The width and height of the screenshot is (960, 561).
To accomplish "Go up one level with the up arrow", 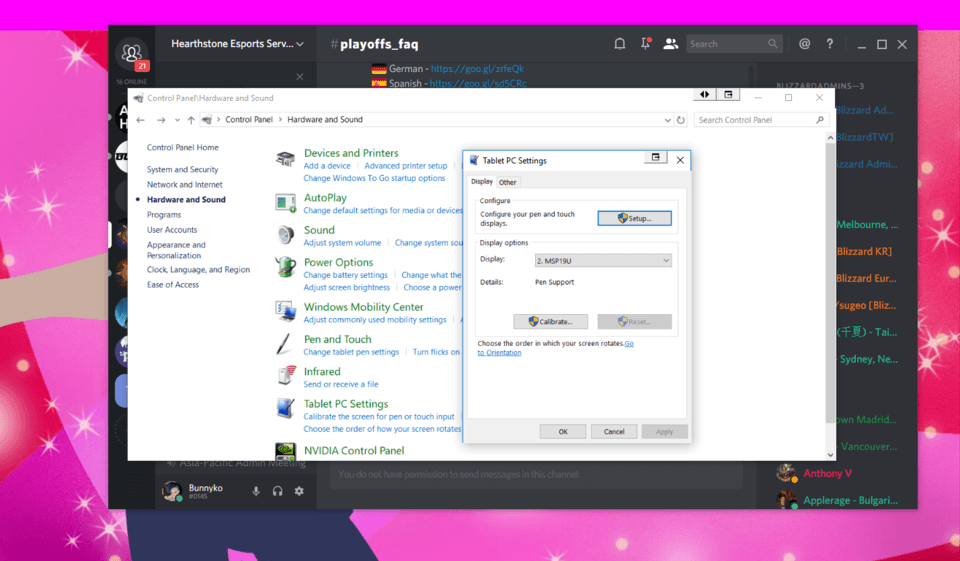I will point(191,120).
